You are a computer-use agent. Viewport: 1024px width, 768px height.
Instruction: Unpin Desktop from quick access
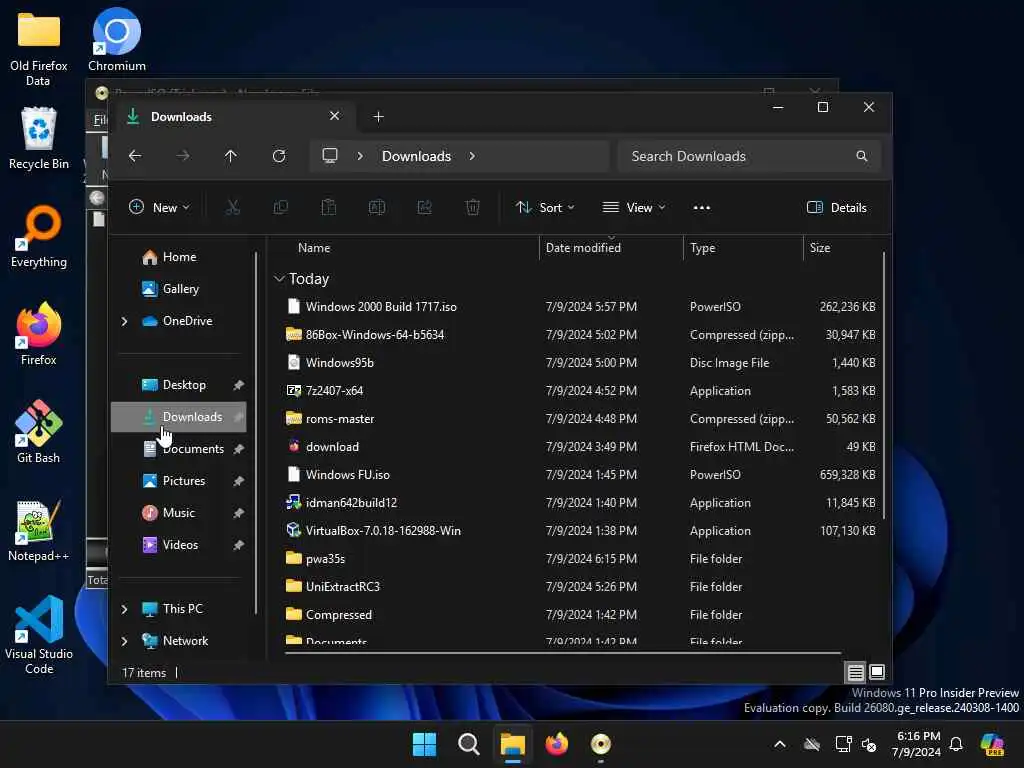pyautogui.click(x=239, y=385)
